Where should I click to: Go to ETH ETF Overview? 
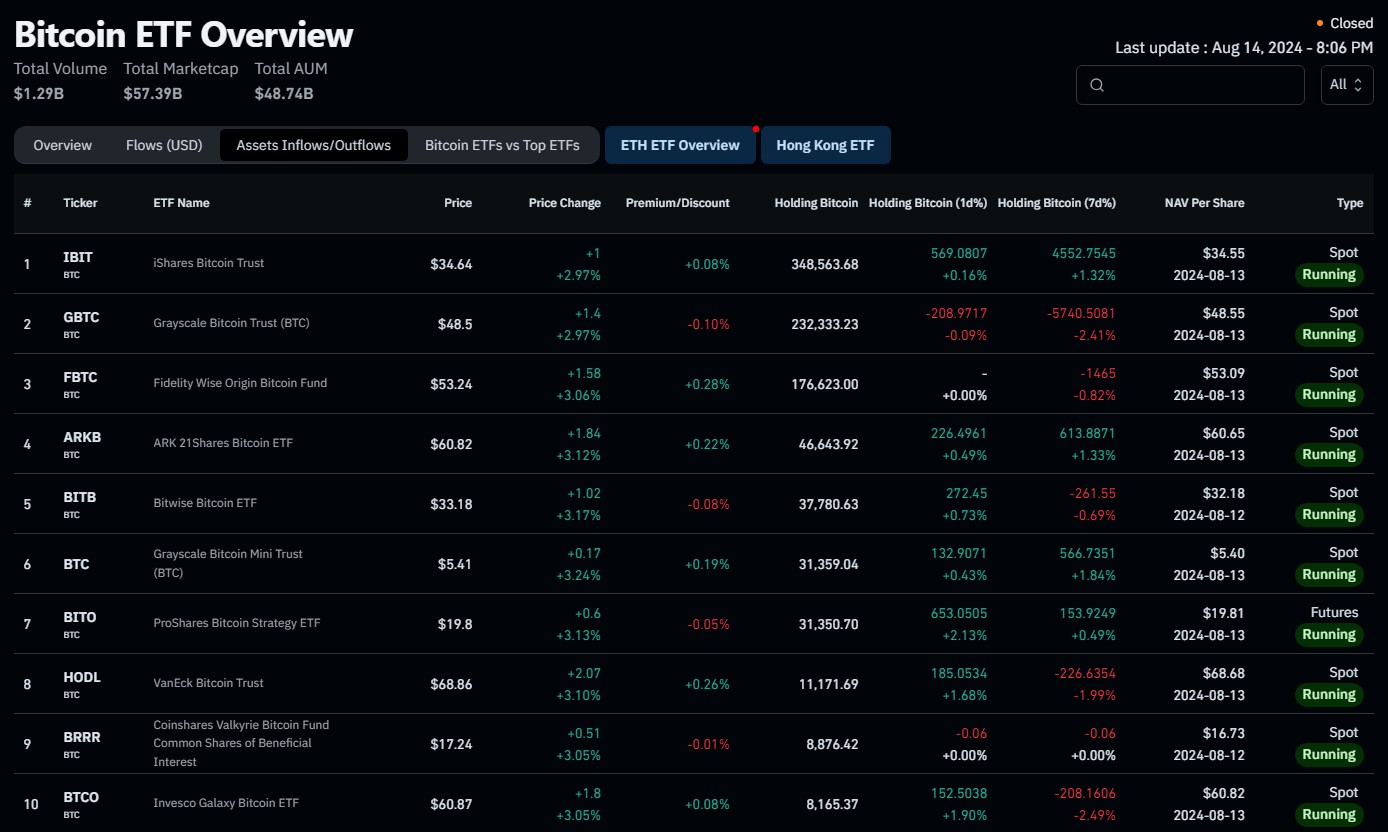(x=680, y=145)
